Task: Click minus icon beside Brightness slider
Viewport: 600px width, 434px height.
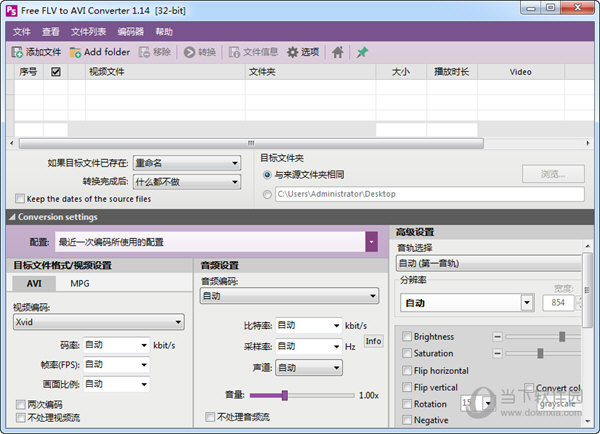Action: [x=497, y=337]
